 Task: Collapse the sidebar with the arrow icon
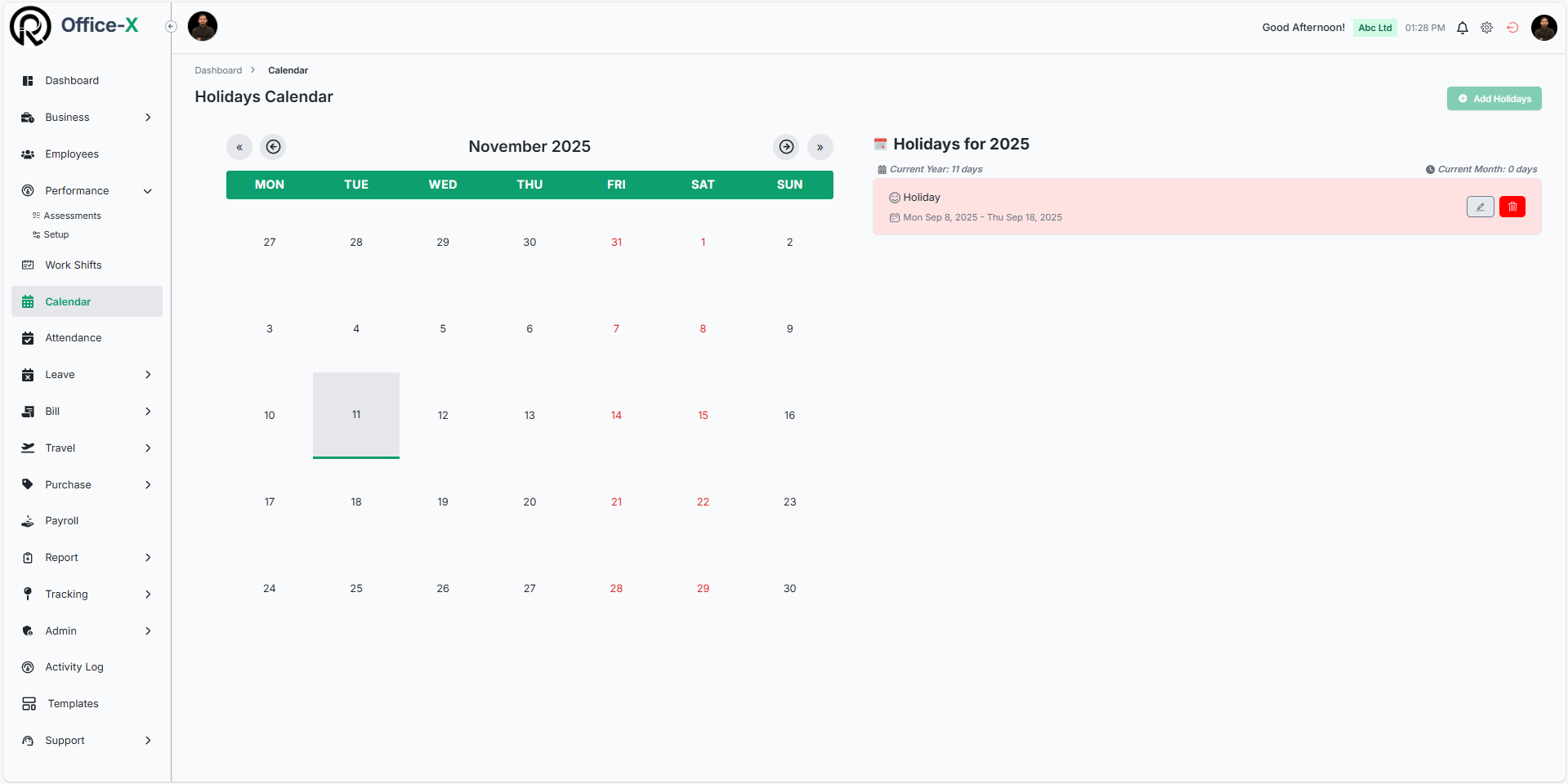(171, 26)
